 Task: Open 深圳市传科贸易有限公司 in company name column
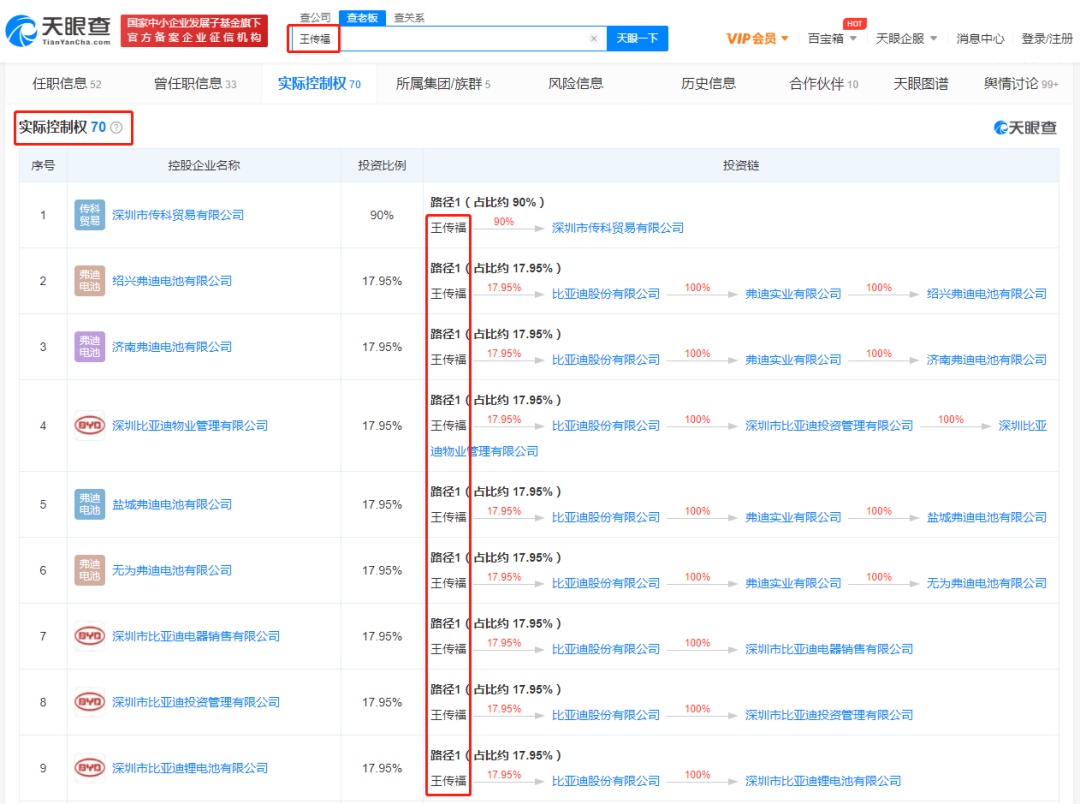(x=178, y=215)
